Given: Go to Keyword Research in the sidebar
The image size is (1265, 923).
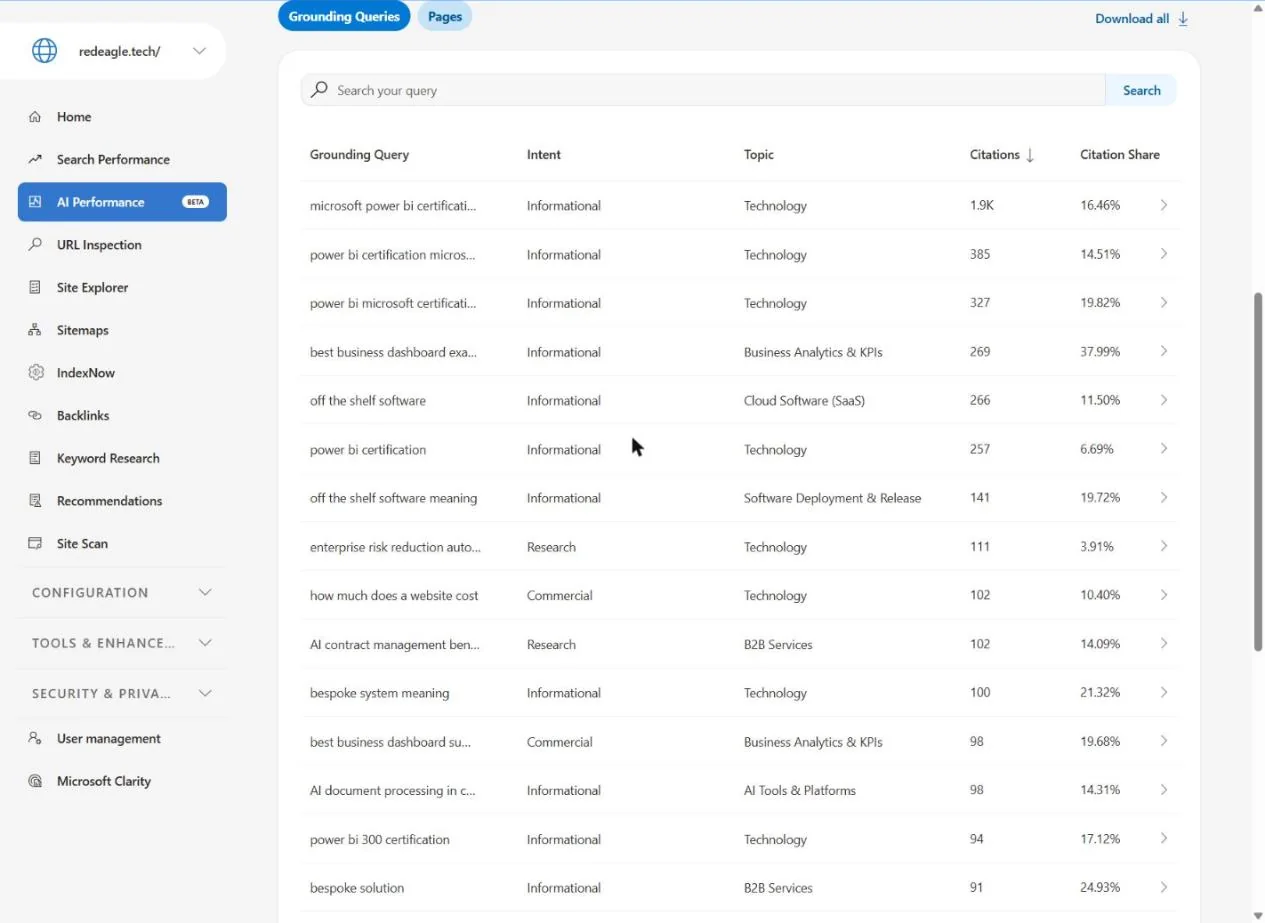Looking at the screenshot, I should click(x=108, y=458).
